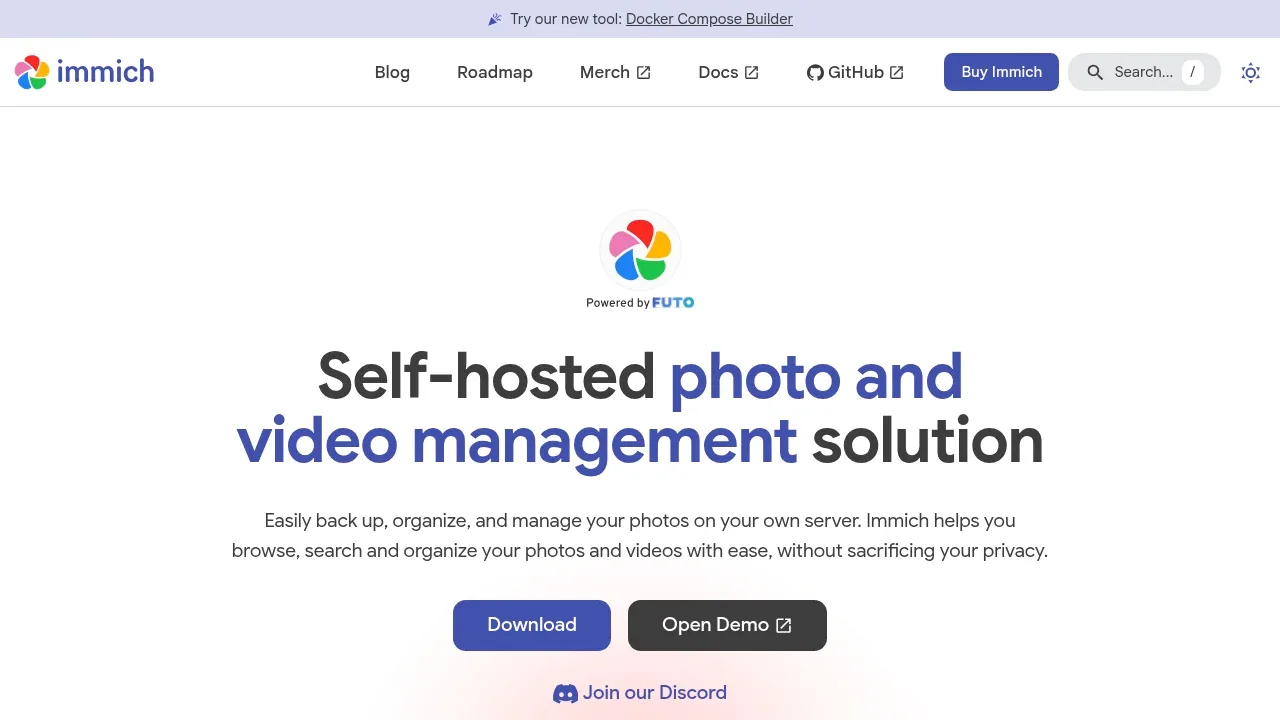Follow the Join our Discord link
This screenshot has width=1280, height=720.
[640, 693]
